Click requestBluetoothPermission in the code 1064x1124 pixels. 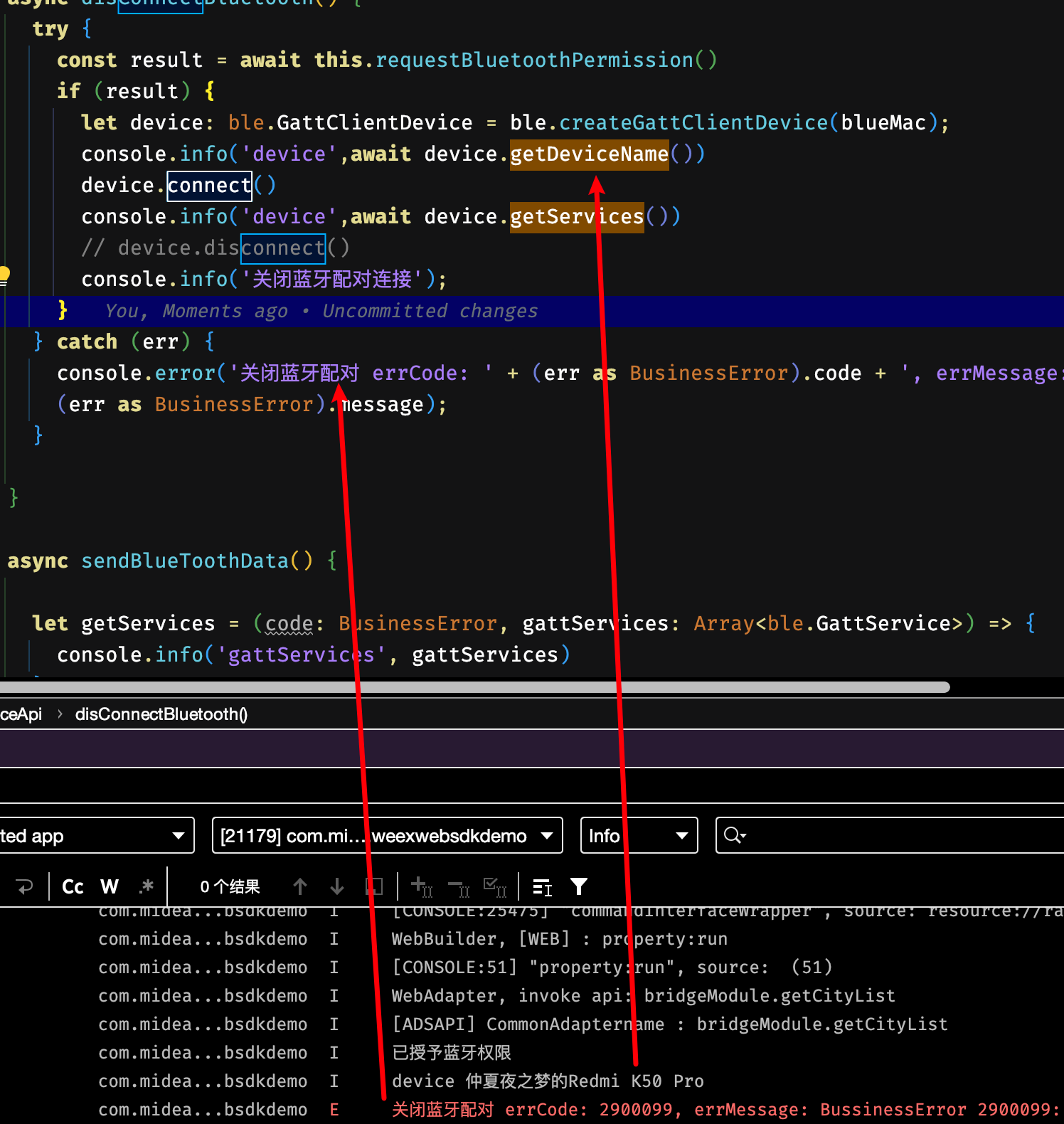tap(535, 60)
